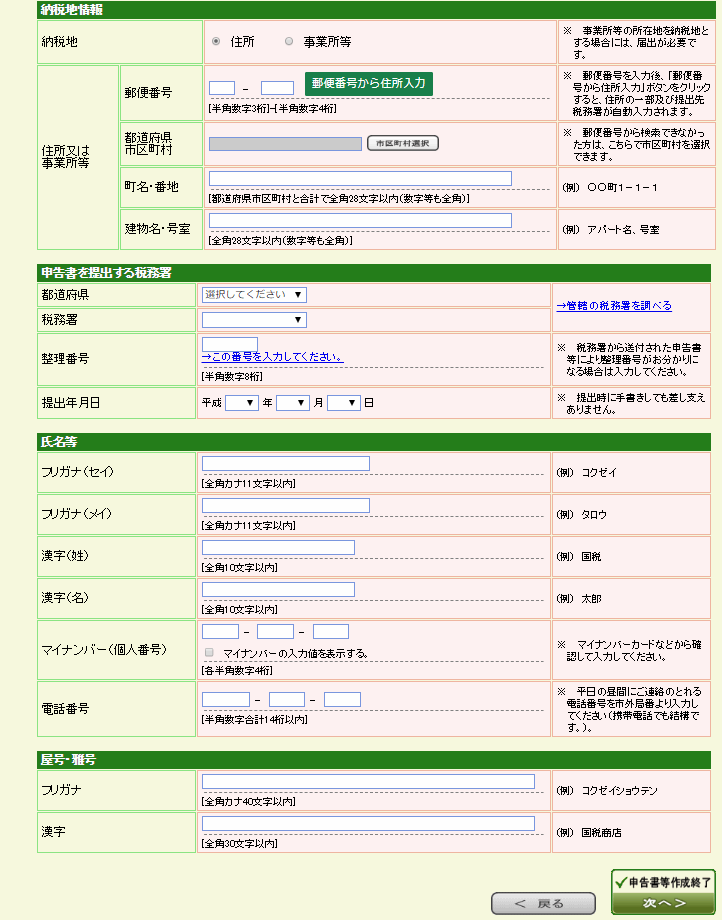This screenshot has height=920, width=722.
Task: Focus the 漢字(姓) input field
Action: 278,548
